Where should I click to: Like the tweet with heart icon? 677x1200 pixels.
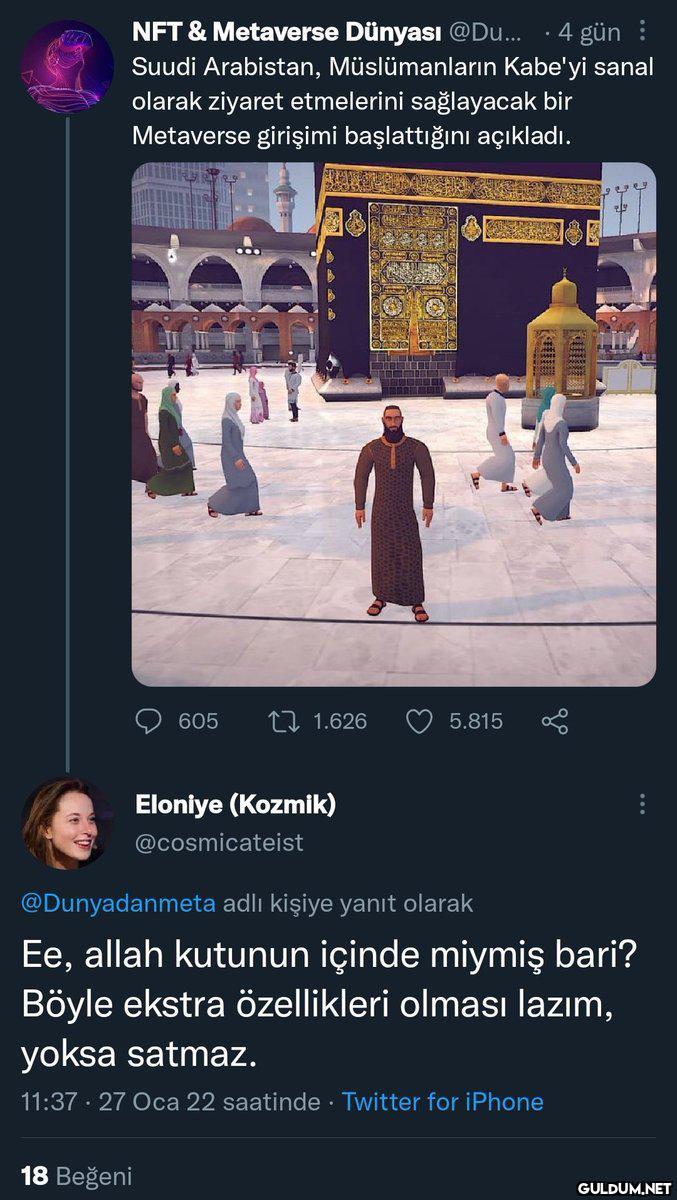coord(420,721)
